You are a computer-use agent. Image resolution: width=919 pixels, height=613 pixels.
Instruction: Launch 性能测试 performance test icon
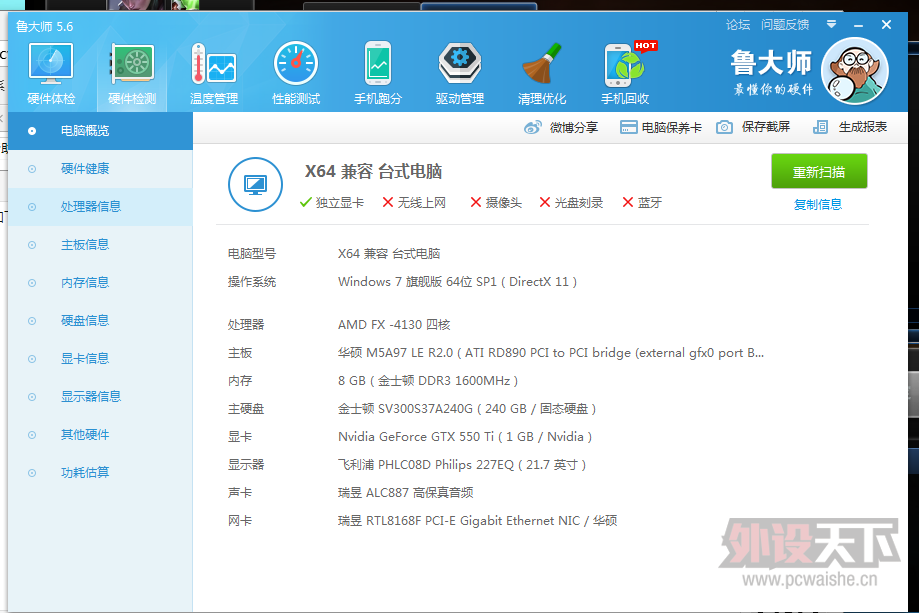click(296, 63)
